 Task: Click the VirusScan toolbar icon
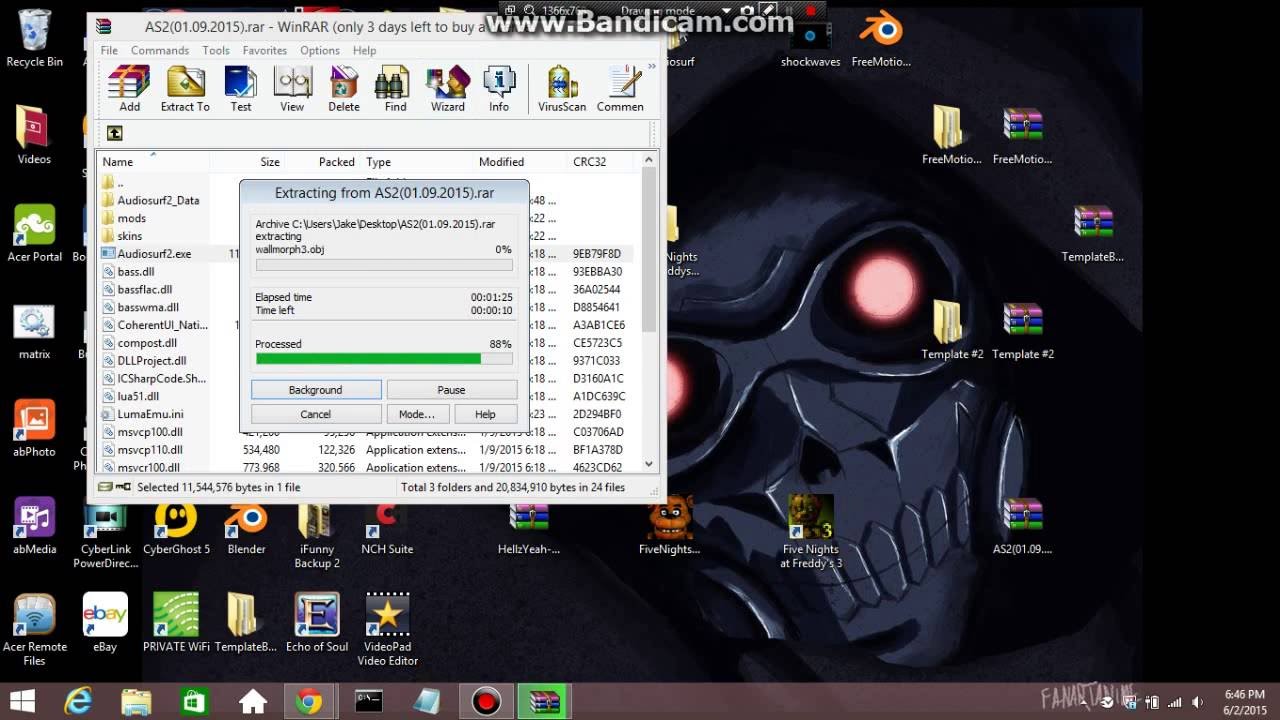pos(562,88)
